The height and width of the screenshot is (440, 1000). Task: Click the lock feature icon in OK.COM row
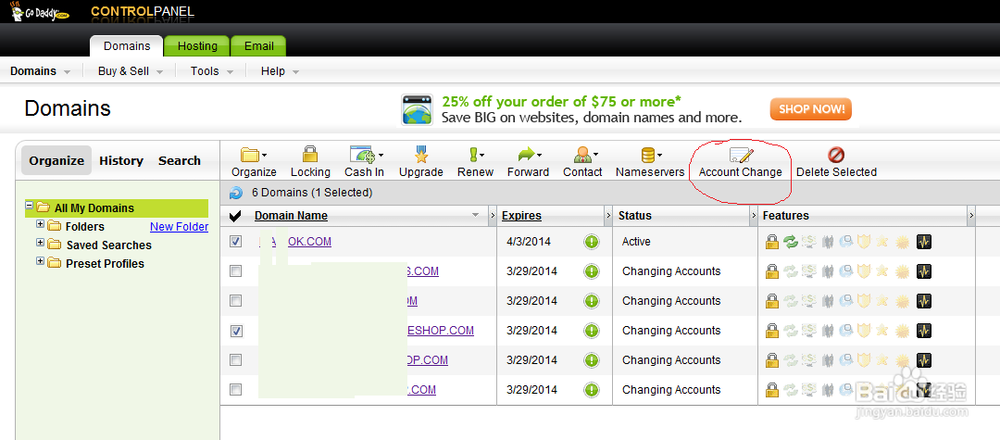click(772, 242)
